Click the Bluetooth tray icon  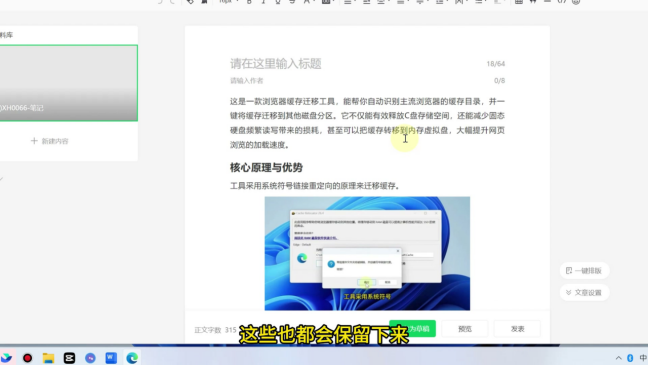tap(630, 358)
